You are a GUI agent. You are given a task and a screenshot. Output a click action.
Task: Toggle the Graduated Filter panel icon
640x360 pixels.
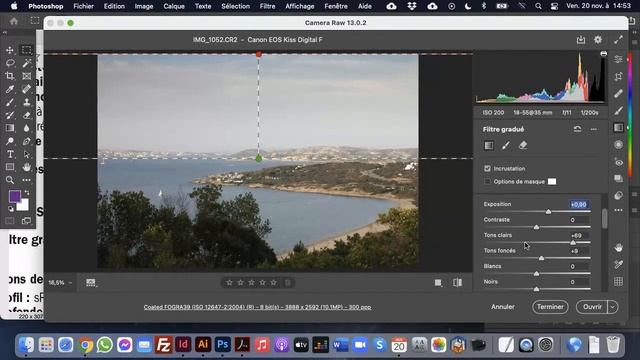pos(618,127)
